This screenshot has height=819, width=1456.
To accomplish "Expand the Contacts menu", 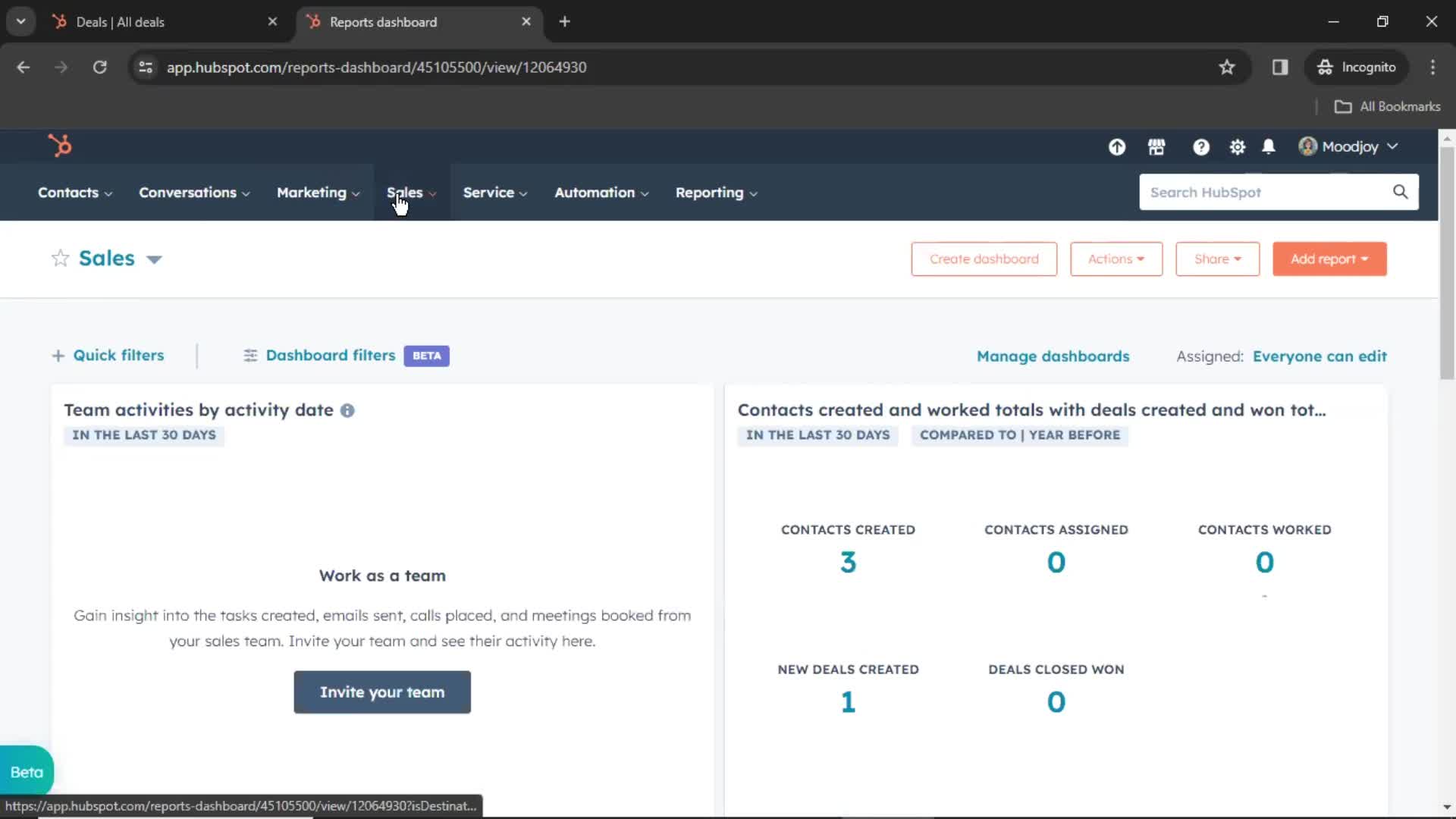I will (75, 193).
